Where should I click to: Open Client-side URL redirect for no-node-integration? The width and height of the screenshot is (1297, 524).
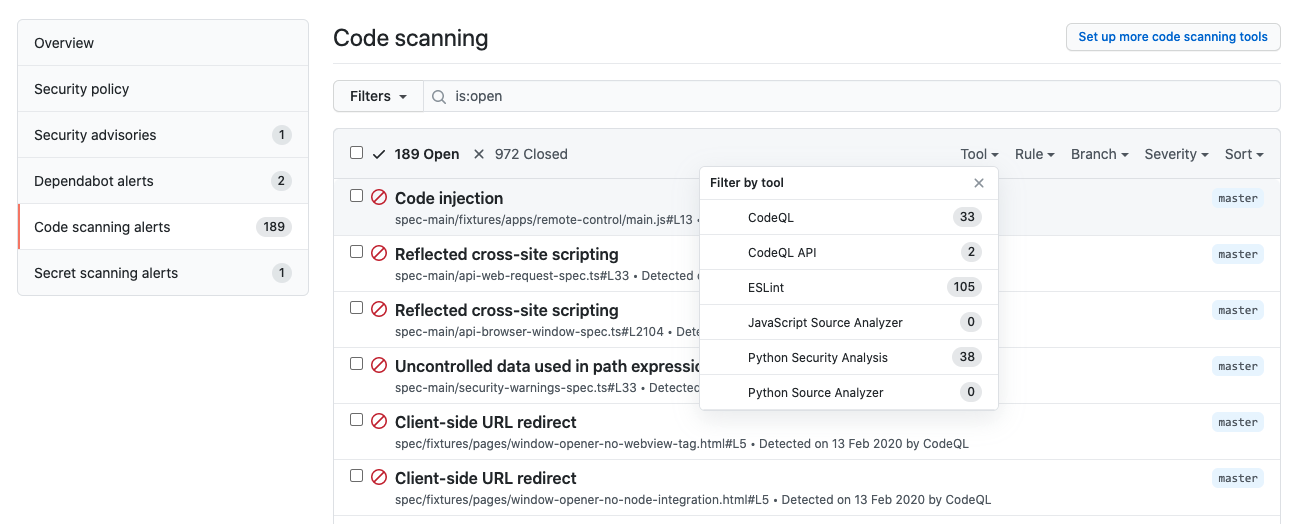486,478
